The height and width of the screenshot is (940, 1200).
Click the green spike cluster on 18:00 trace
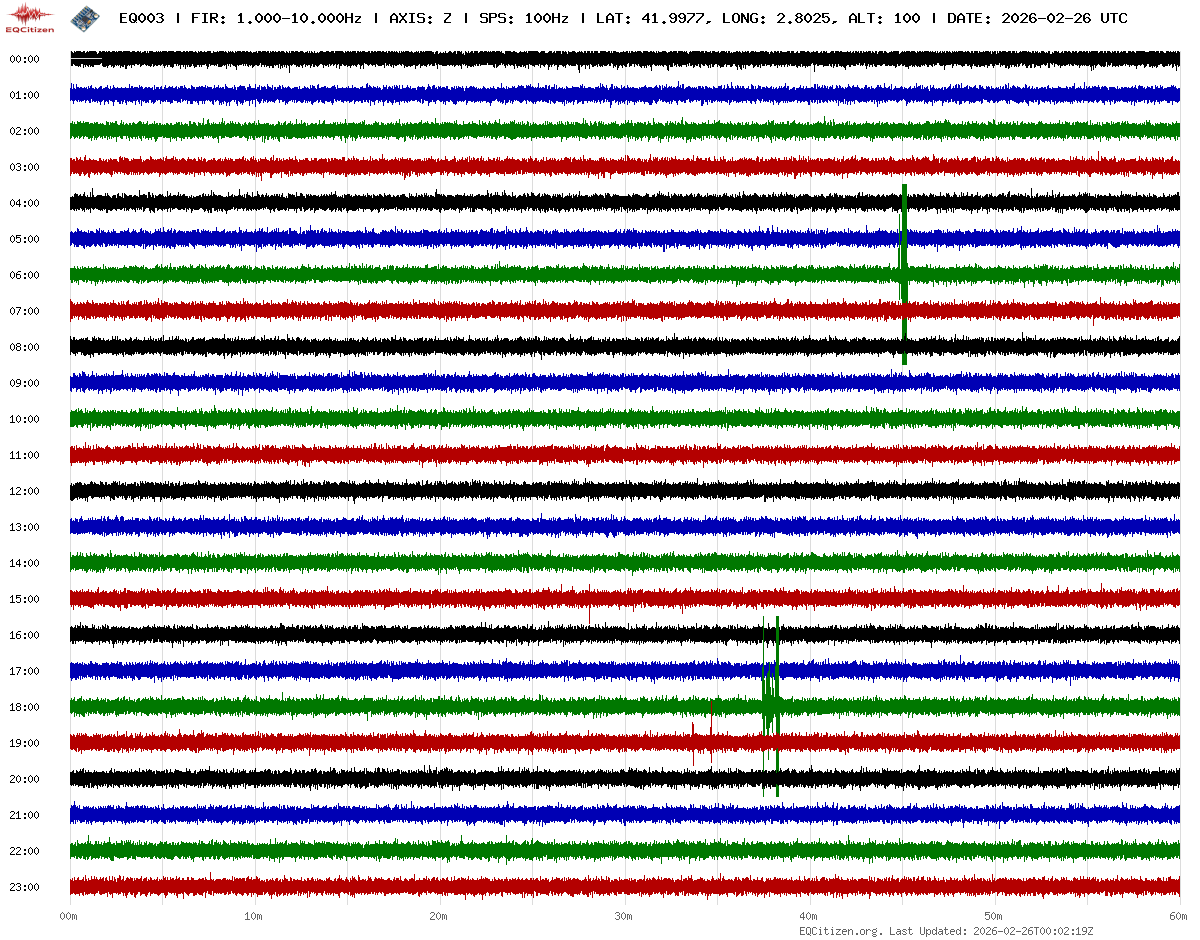point(771,706)
